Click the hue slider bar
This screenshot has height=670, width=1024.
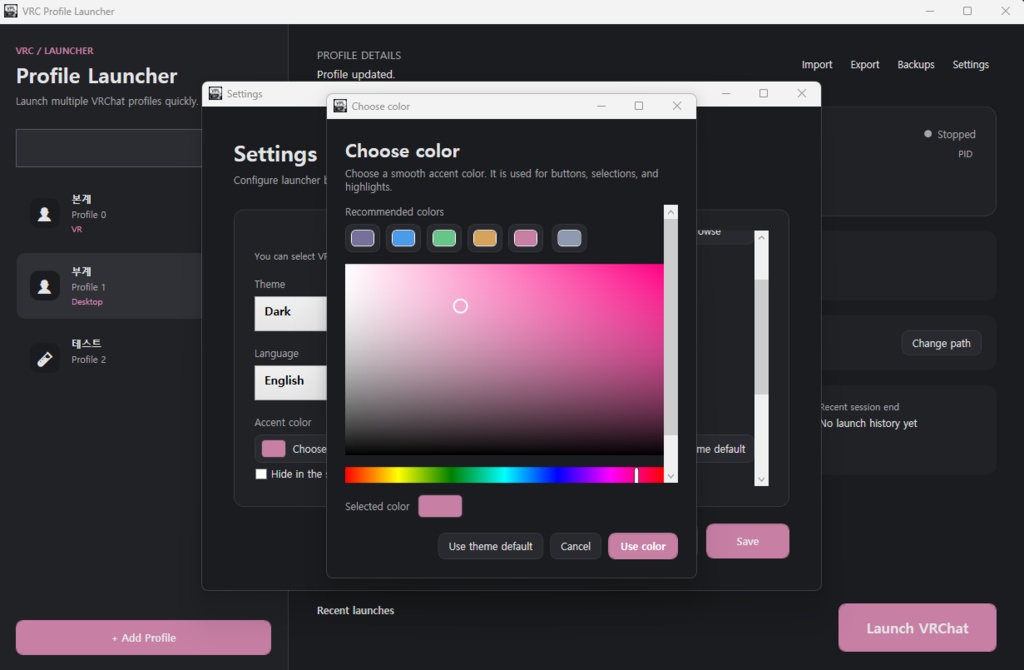[504, 475]
